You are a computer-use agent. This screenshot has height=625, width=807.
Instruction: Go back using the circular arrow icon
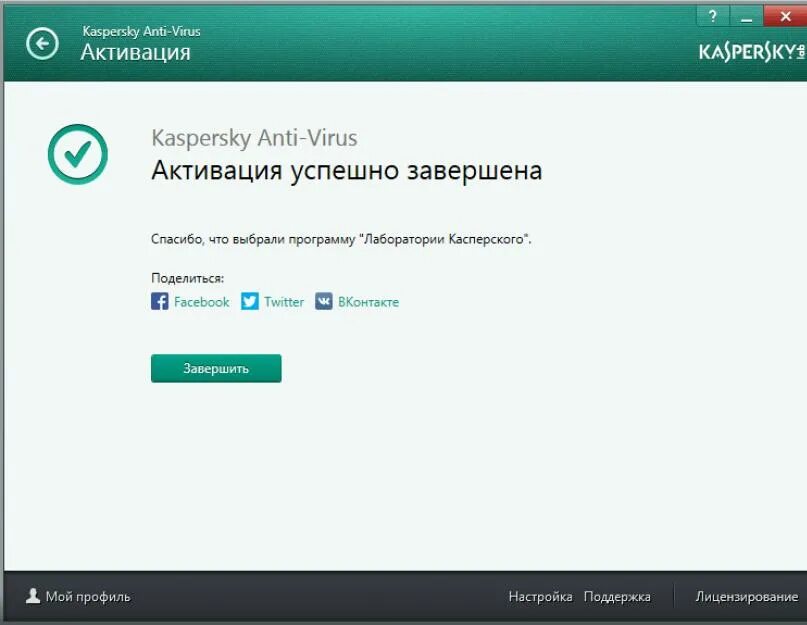[x=42, y=43]
